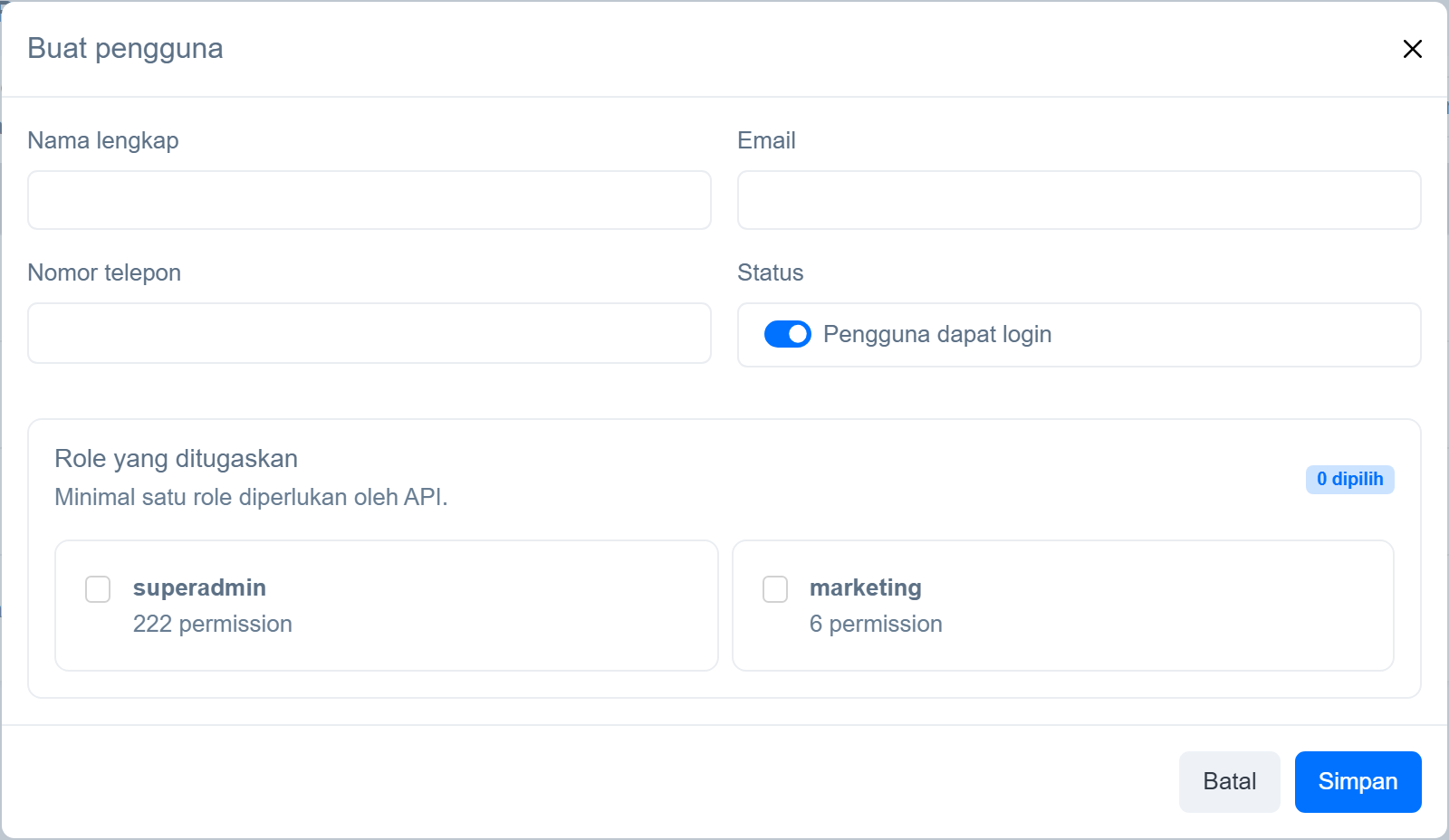Screen dimensions: 1449x840
Task: Click the 6 permission text
Action: pyautogui.click(x=876, y=624)
